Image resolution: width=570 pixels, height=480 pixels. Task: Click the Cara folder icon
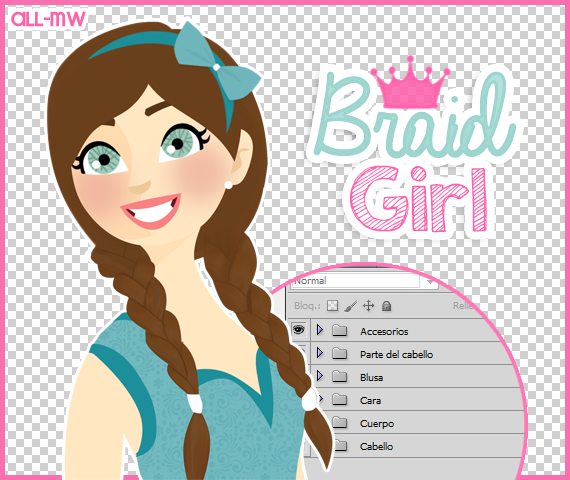pyautogui.click(x=340, y=399)
